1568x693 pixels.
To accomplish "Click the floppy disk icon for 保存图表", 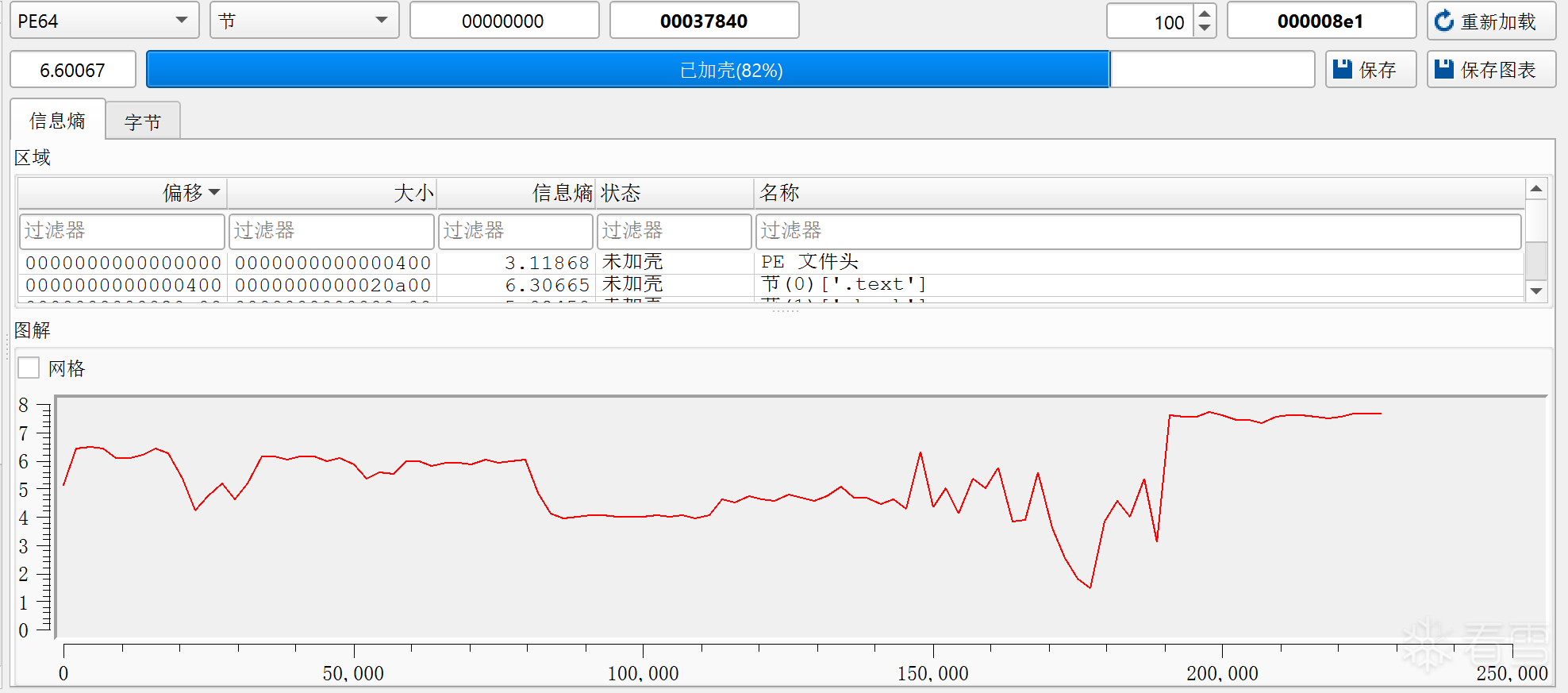I will pos(1443,70).
